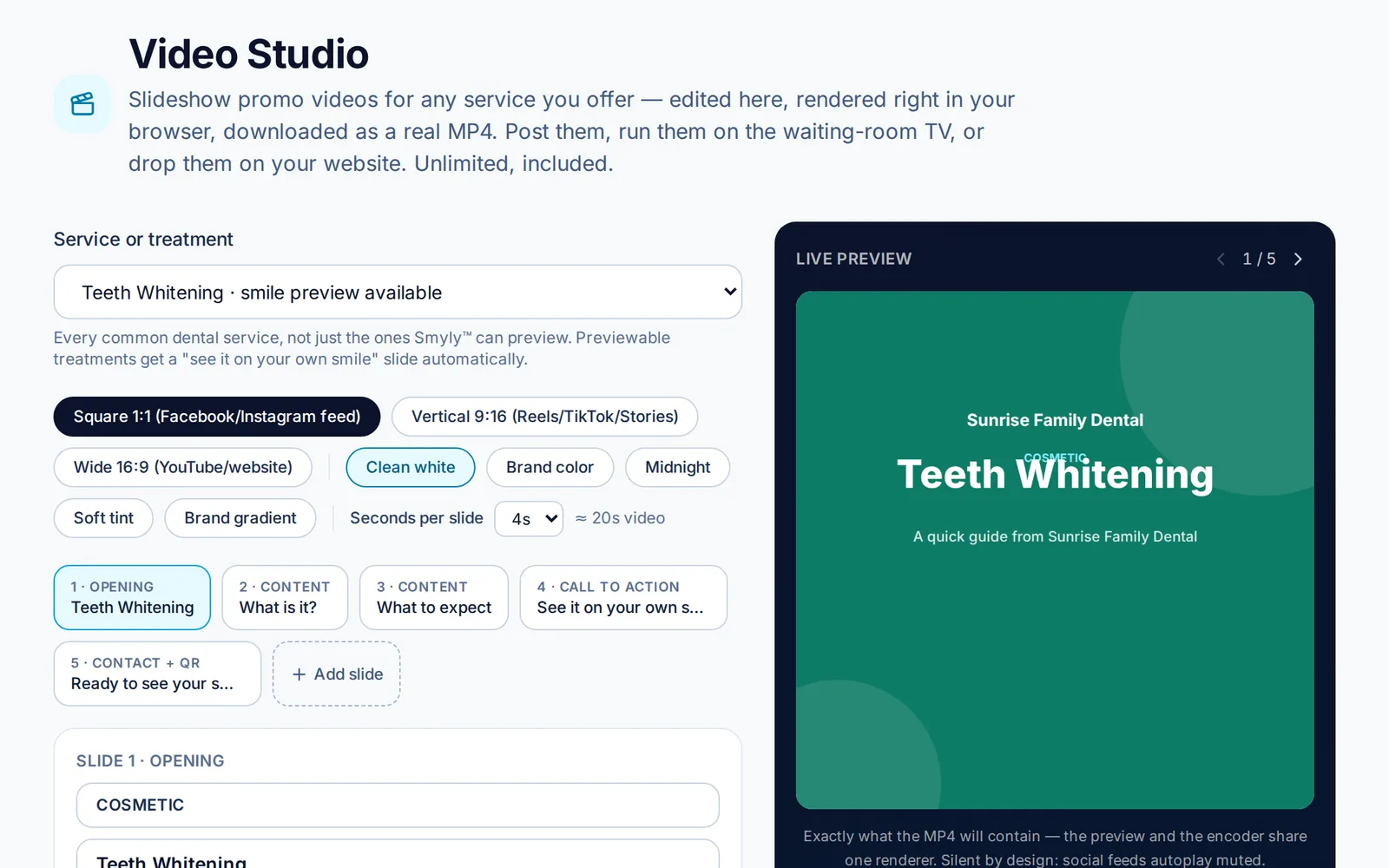Click the LIVE PREVIEW heading
The image size is (1389, 868).
coord(853,259)
